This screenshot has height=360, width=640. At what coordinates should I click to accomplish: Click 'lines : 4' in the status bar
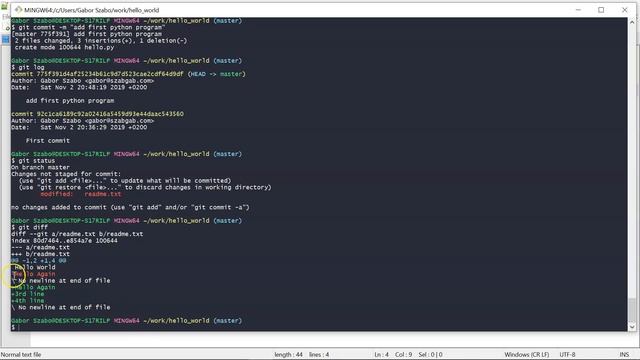[x=319, y=355]
